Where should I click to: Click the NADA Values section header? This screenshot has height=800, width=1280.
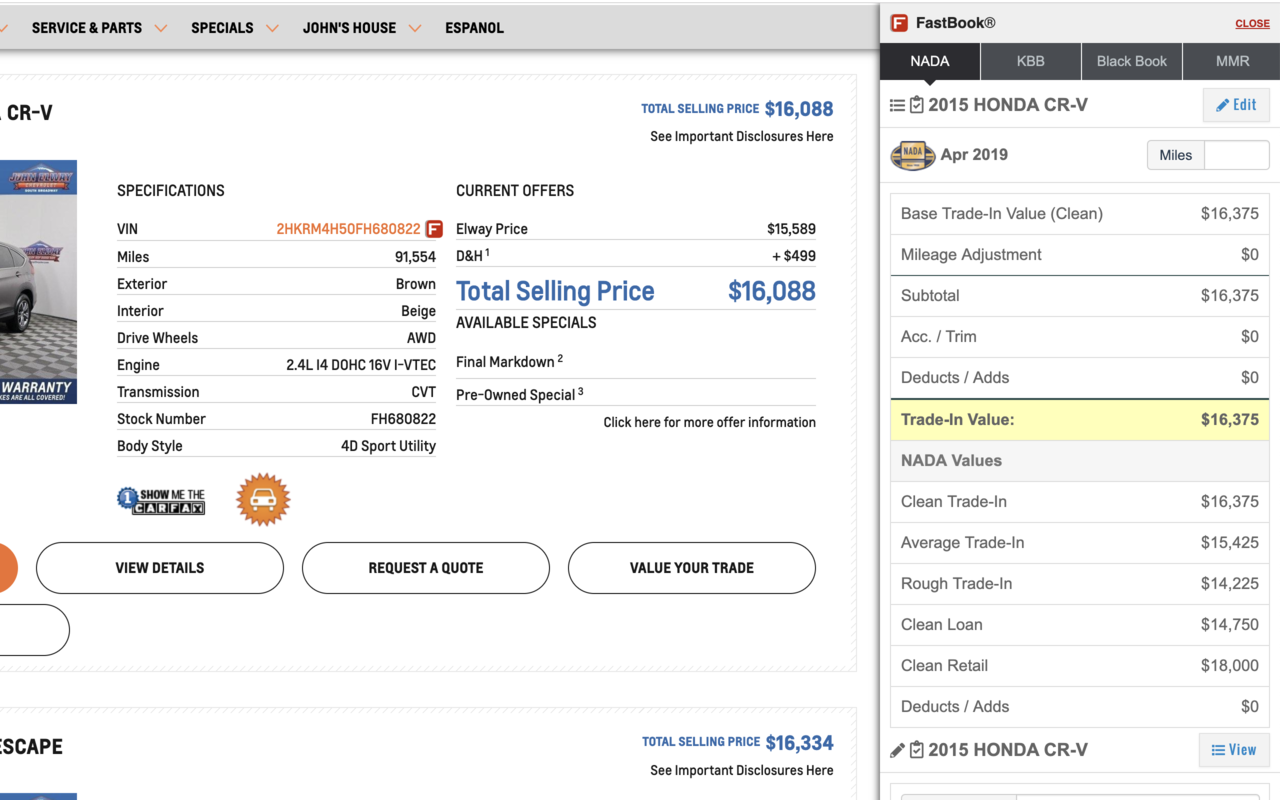pyautogui.click(x=1080, y=461)
